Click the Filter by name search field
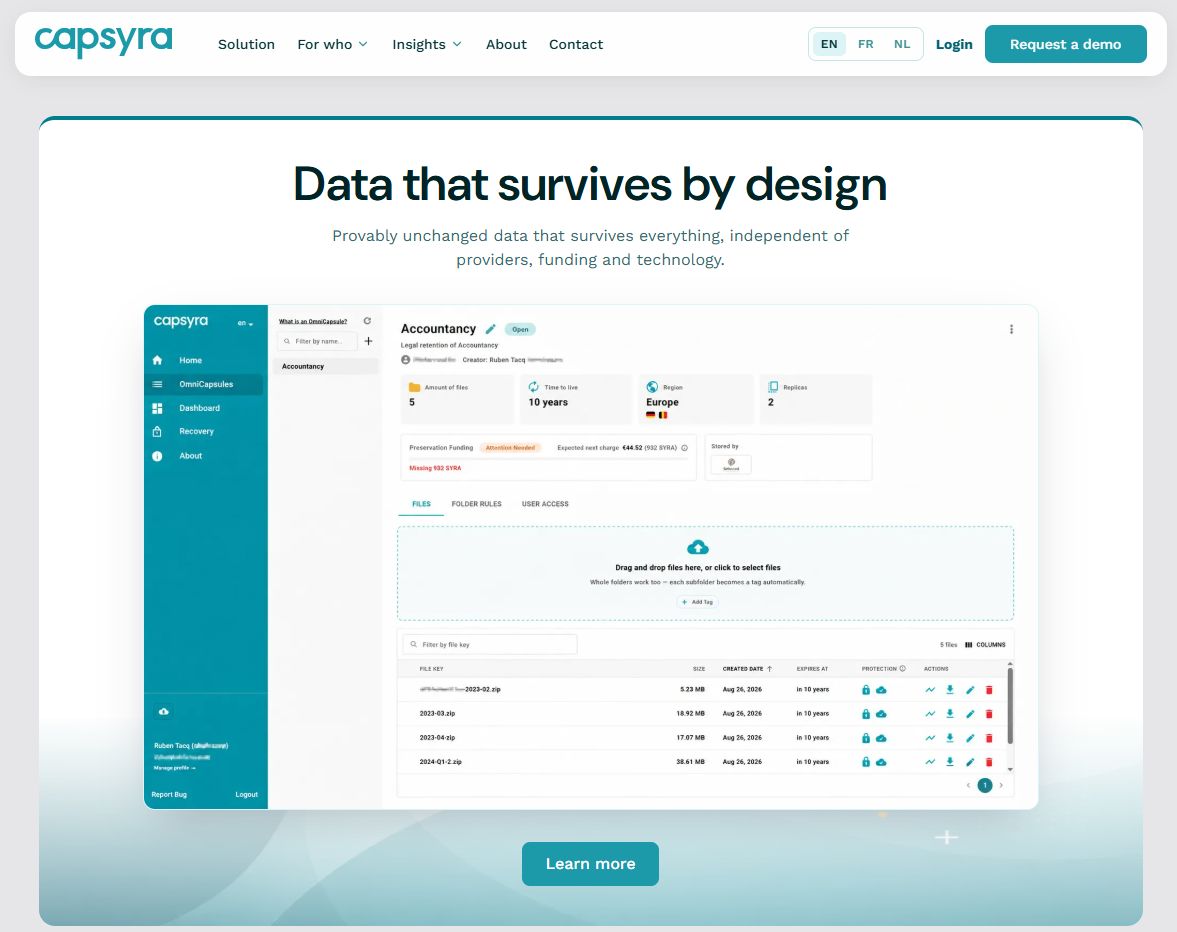This screenshot has height=932, width=1177. [316, 341]
